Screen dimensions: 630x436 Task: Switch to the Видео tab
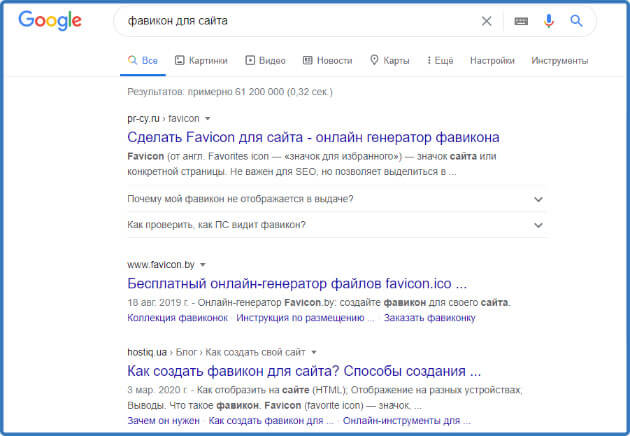pyautogui.click(x=265, y=61)
